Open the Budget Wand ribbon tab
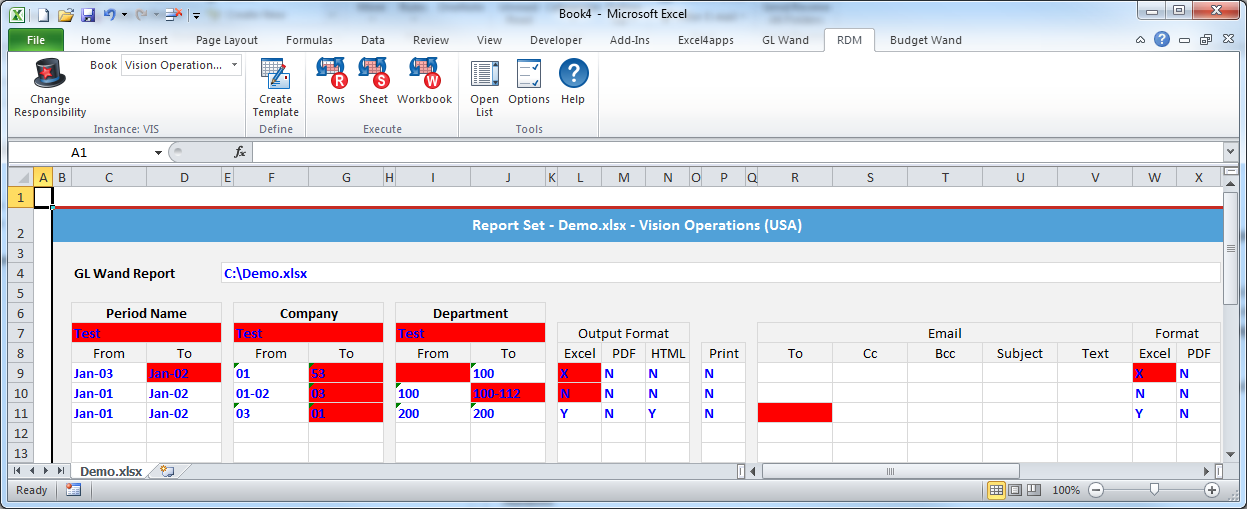This screenshot has width=1247, height=509. 925,40
